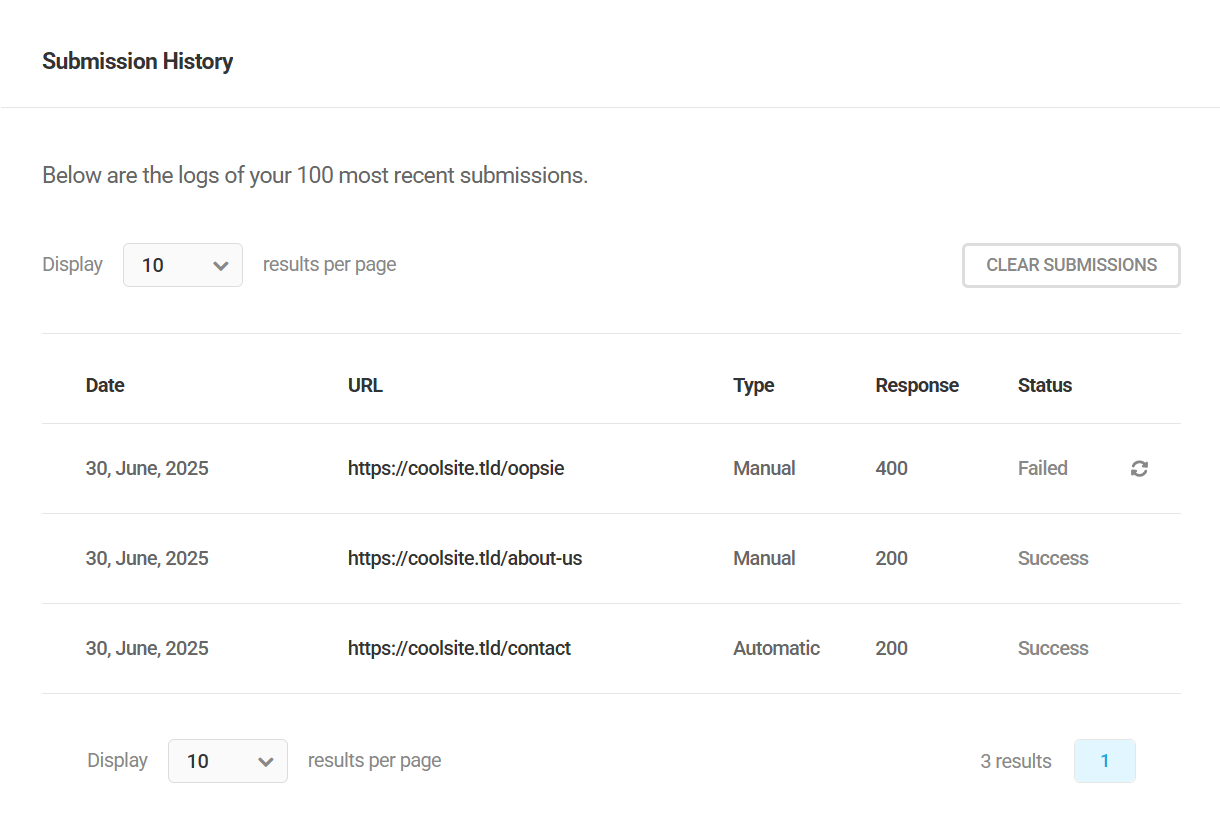The height and width of the screenshot is (836, 1220).
Task: Click the Response column header
Action: [916, 385]
